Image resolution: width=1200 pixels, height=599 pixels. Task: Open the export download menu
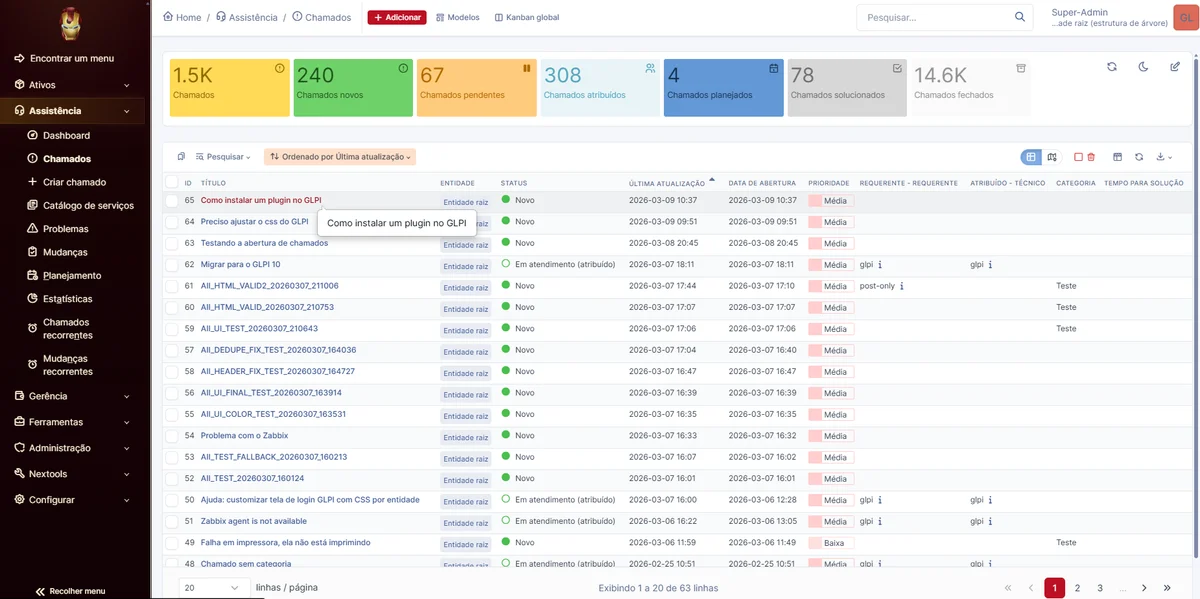1163,157
